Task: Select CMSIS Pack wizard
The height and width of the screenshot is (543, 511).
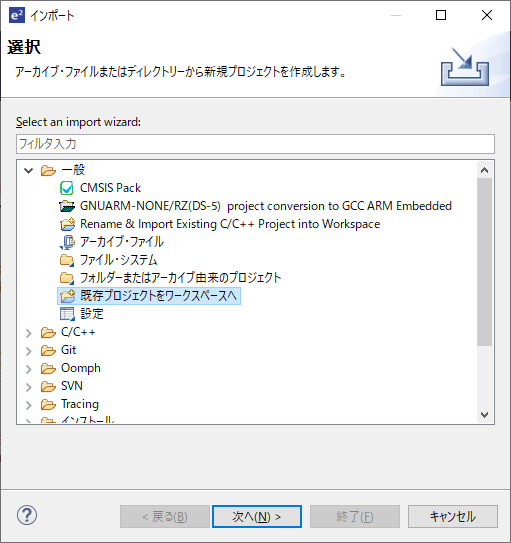Action: point(110,188)
